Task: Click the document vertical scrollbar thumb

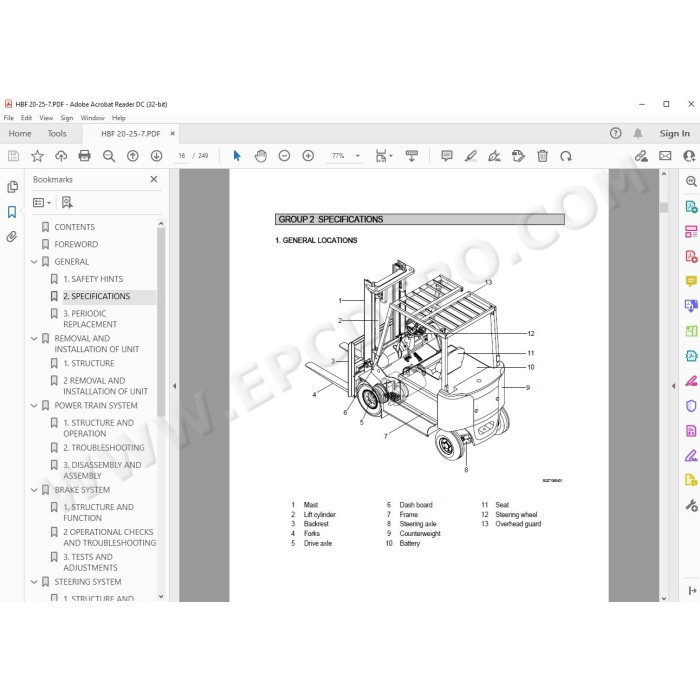Action: click(x=663, y=208)
